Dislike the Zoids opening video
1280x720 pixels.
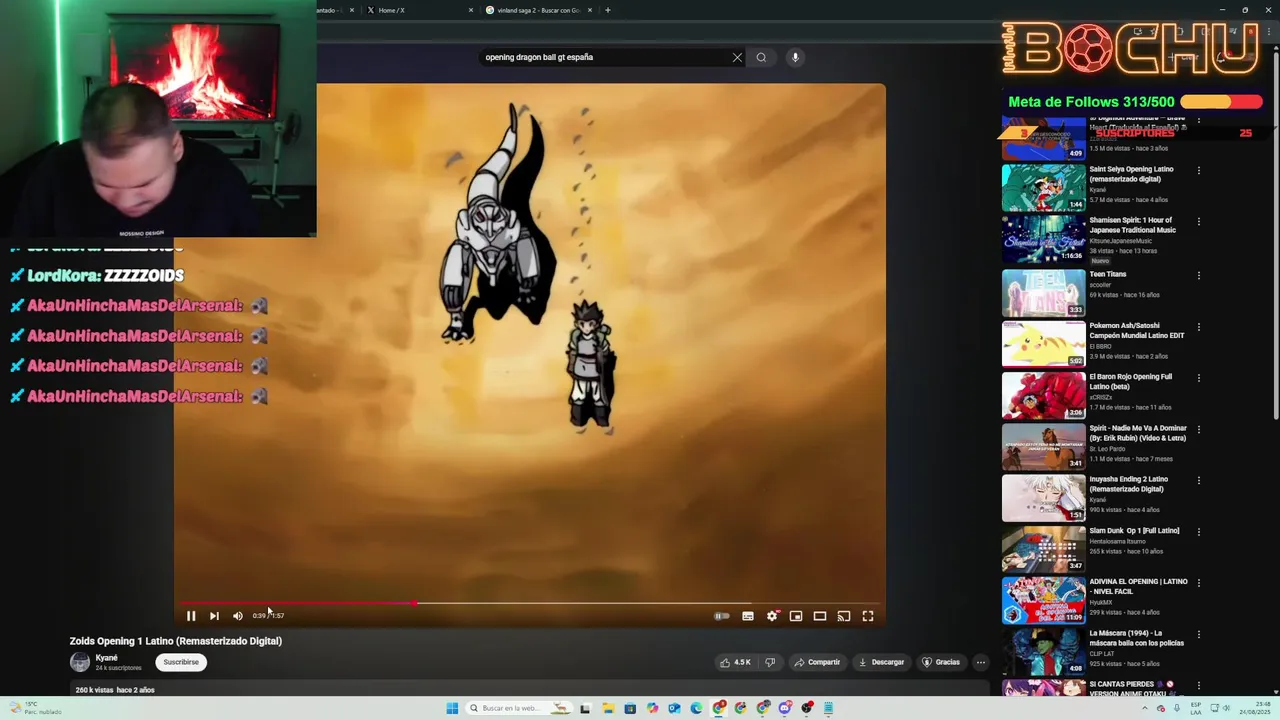770,662
